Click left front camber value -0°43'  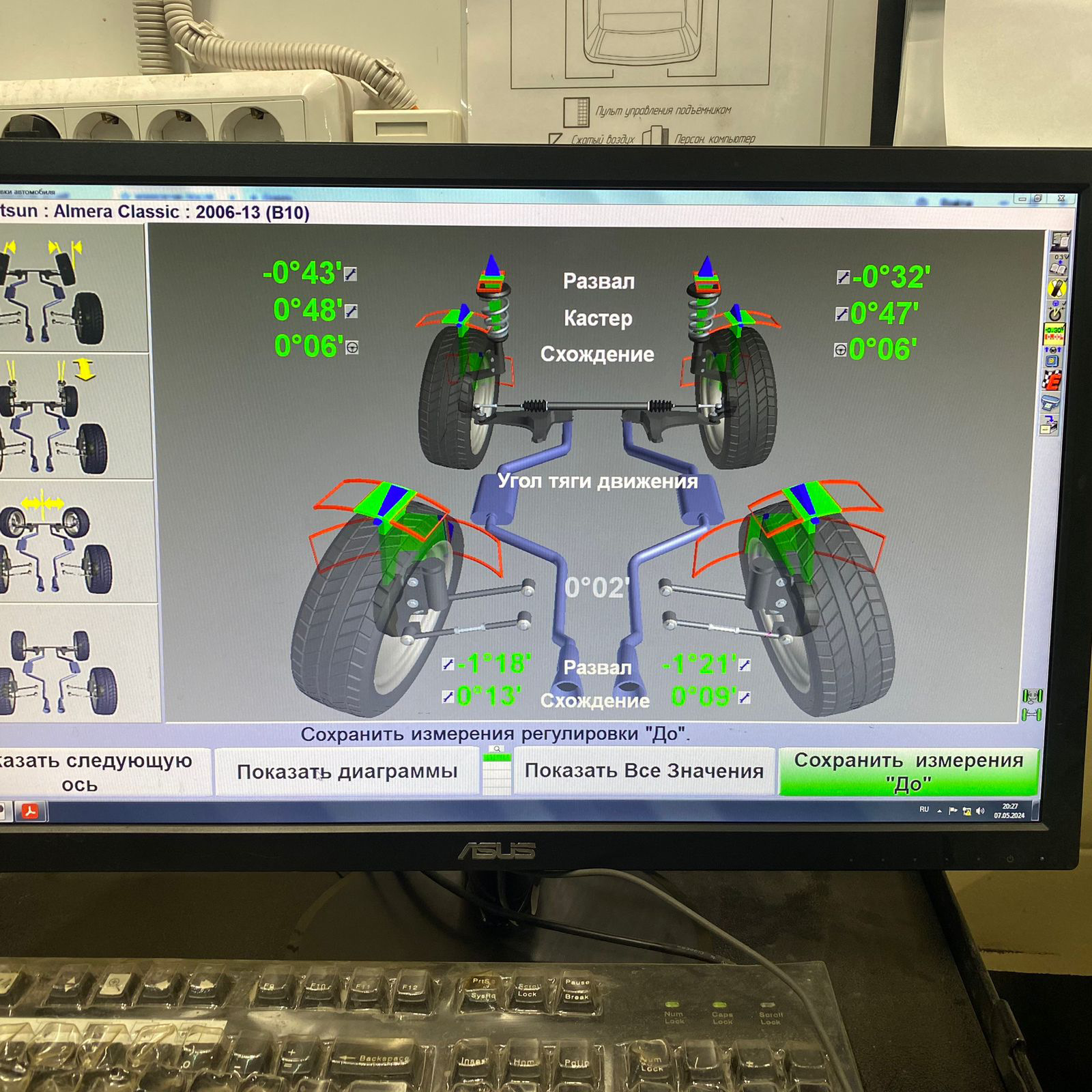pos(302,273)
